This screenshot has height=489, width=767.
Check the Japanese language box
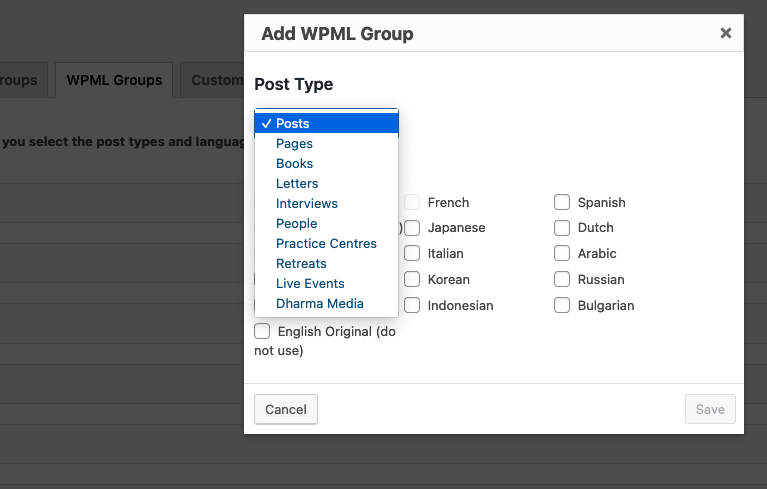click(412, 228)
